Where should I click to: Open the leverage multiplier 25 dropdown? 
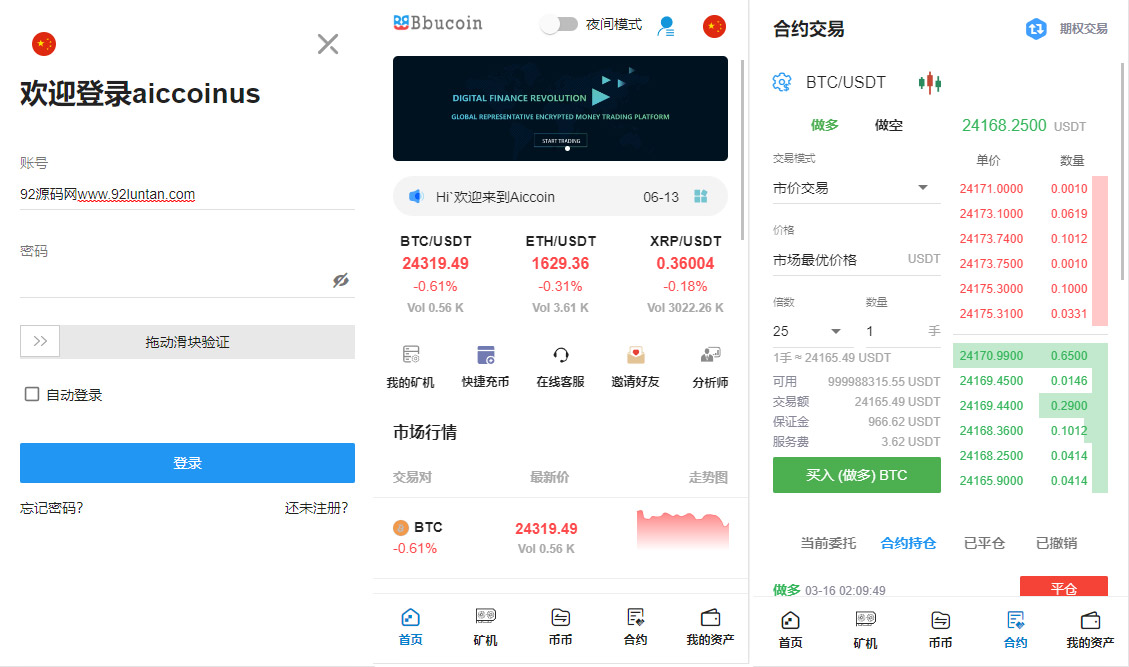836,331
